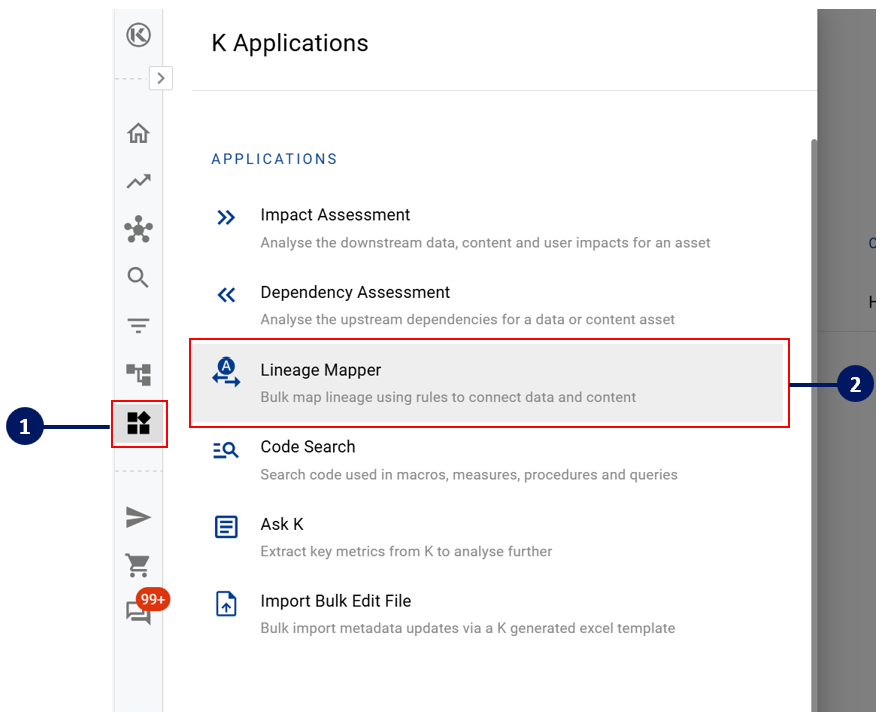Open the K Applications grid icon
888x714 pixels.
click(138, 423)
